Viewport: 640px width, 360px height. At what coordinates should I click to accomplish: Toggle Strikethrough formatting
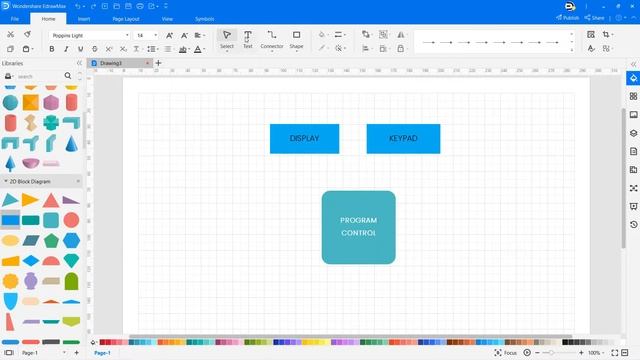click(95, 49)
